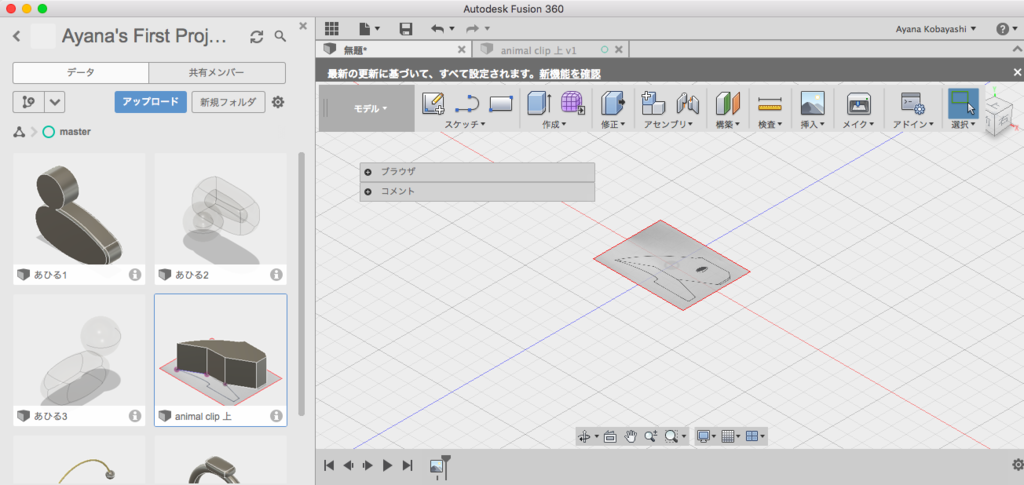Dismiss the update notification bar
Viewport: 1024px width, 485px height.
(1017, 72)
